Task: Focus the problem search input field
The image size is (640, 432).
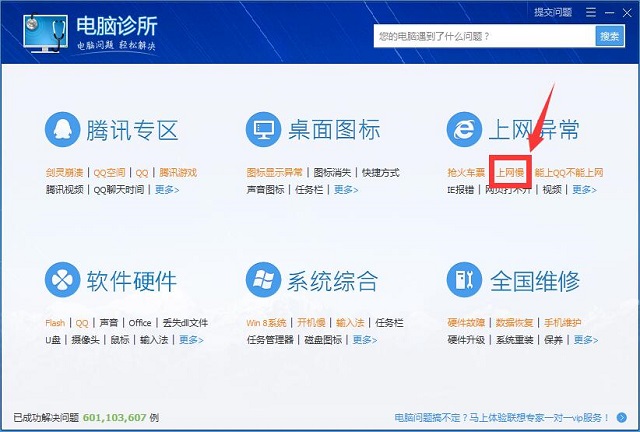Action: click(484, 36)
